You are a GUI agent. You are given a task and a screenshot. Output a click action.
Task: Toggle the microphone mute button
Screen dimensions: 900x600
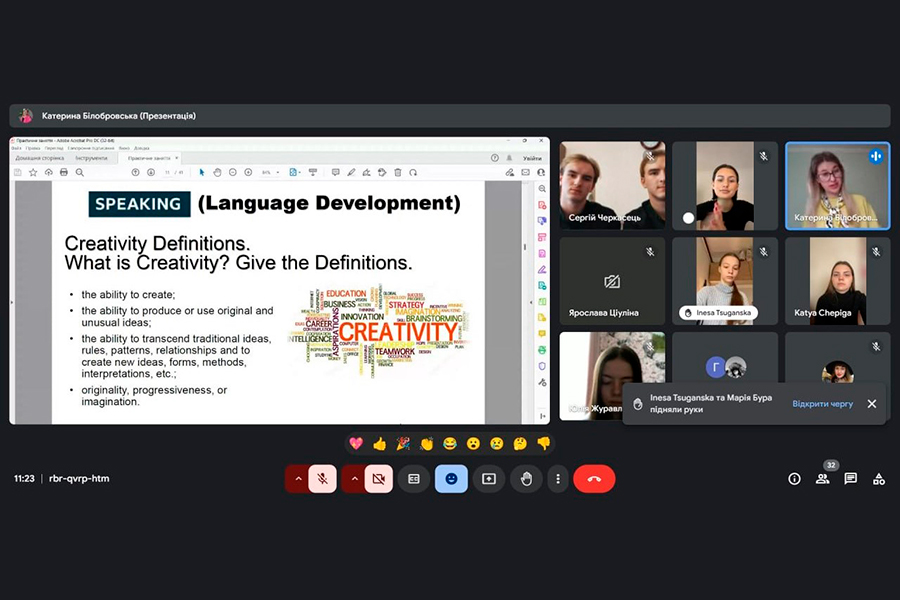coord(322,479)
